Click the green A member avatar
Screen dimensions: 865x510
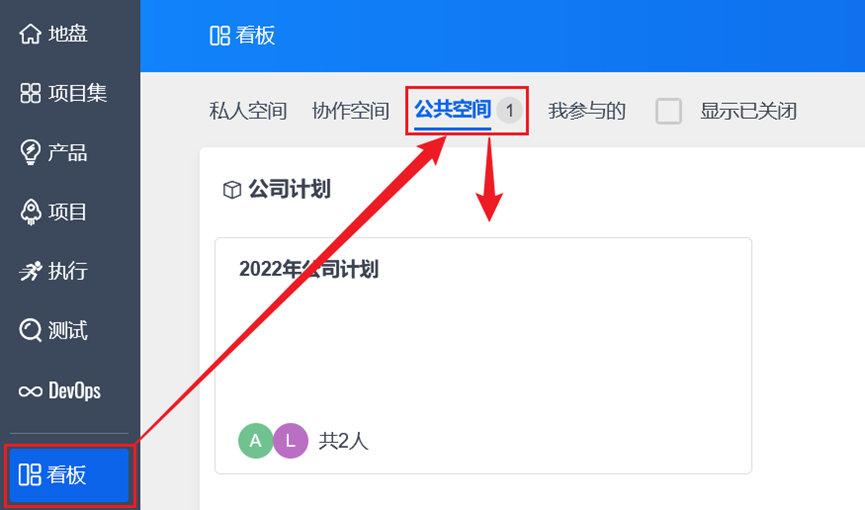click(255, 440)
